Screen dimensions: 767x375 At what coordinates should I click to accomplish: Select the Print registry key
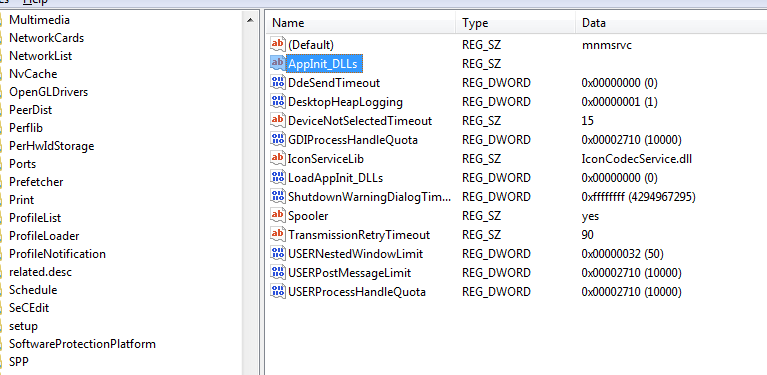22,200
